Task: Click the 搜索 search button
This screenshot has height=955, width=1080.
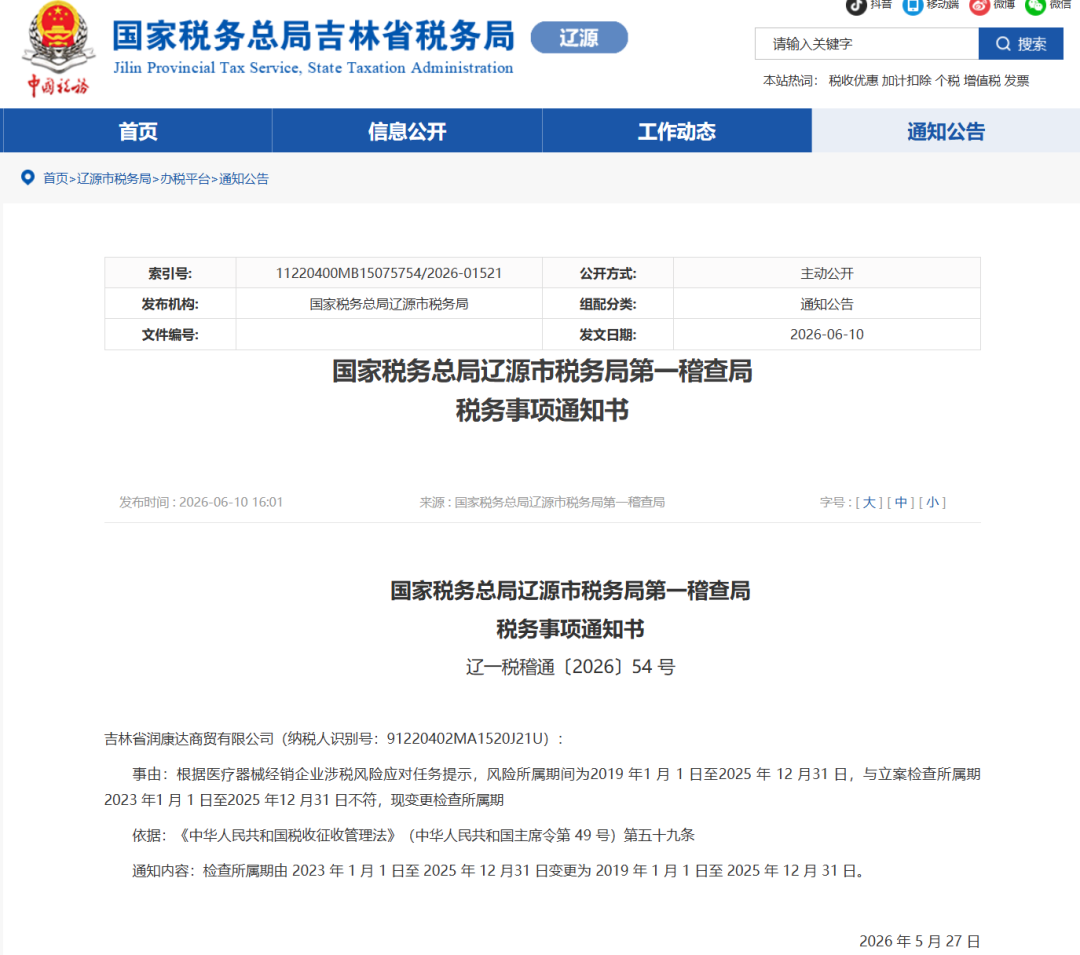Action: pos(1021,44)
